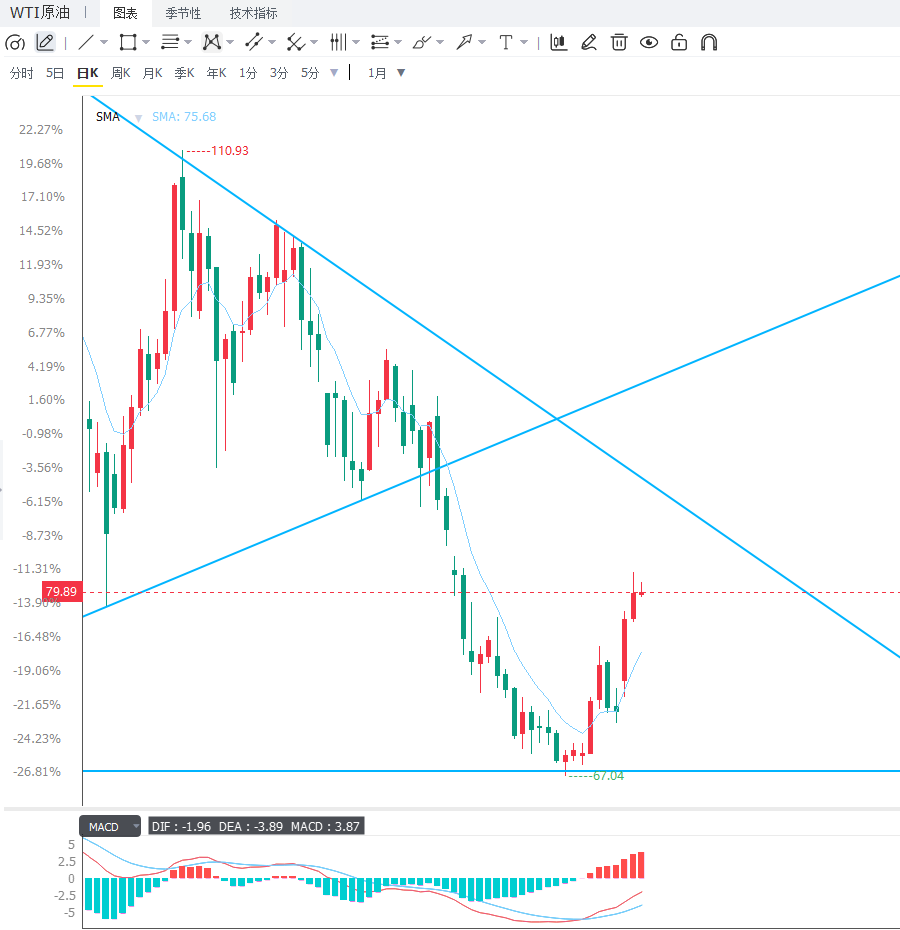Click the DIF DEA MACD values readout

click(x=256, y=826)
